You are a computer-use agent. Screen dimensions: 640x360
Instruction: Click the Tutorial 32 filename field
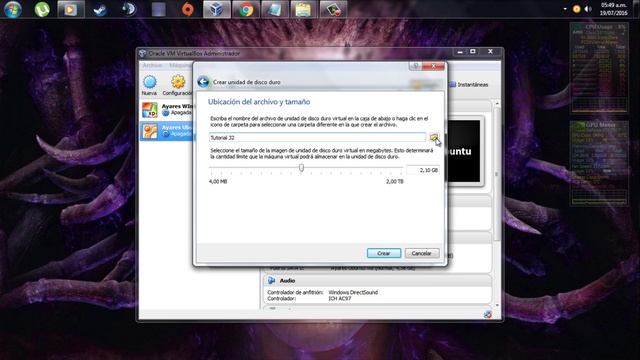pyautogui.click(x=318, y=138)
